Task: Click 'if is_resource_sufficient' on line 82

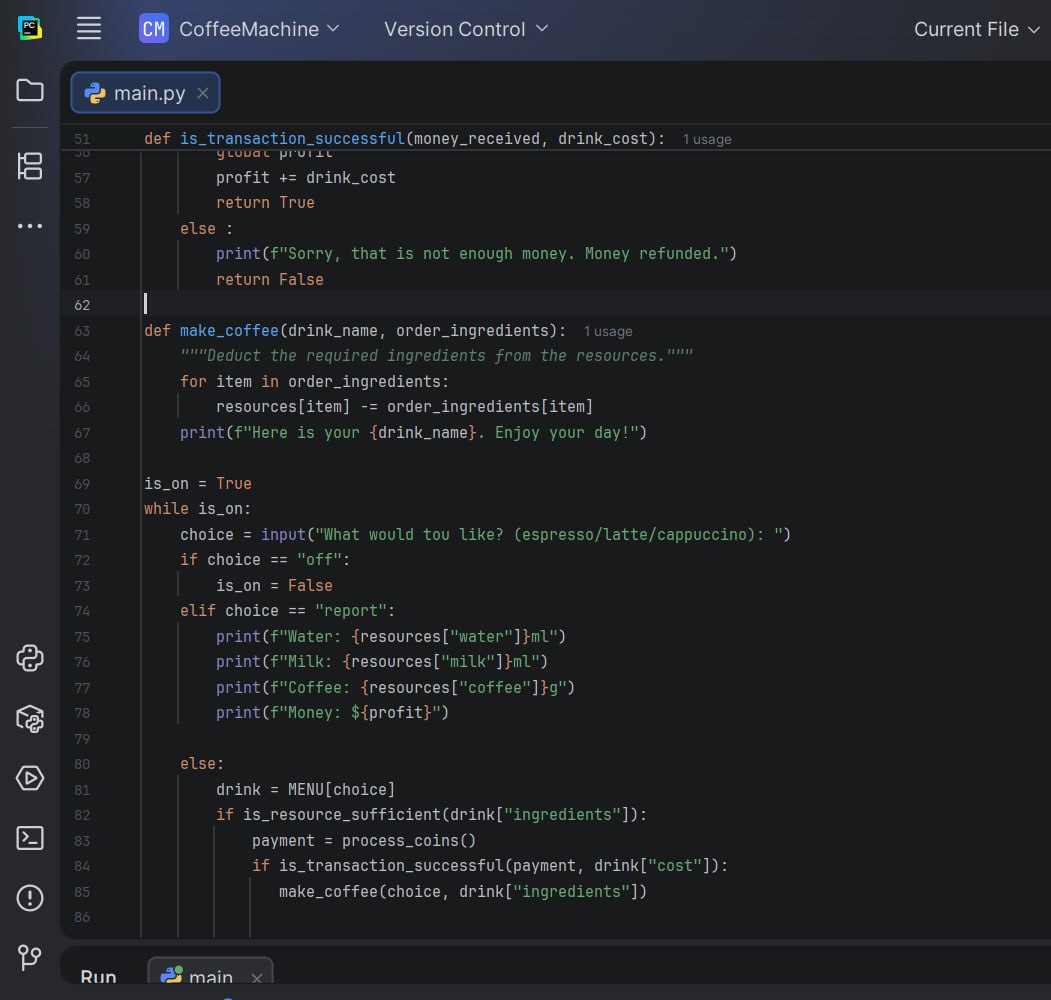Action: click(x=431, y=815)
